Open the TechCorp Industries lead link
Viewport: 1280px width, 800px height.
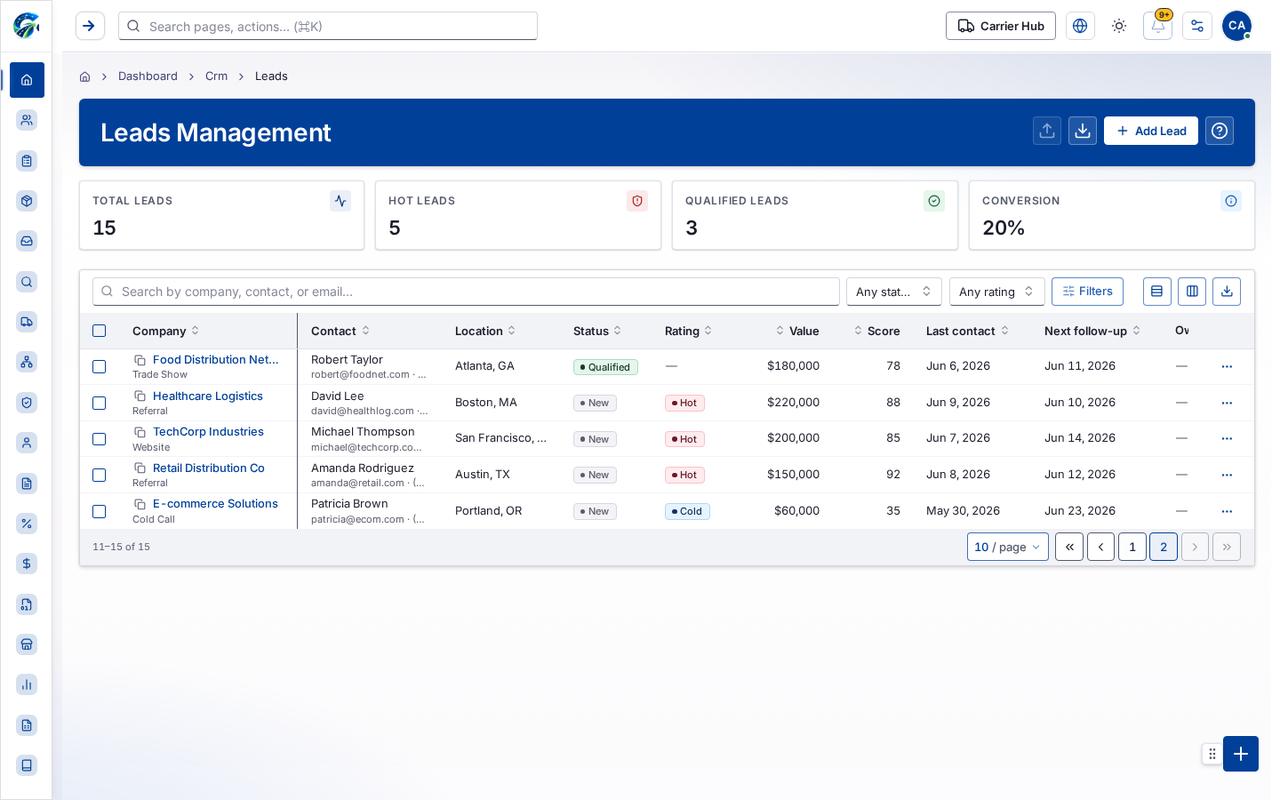[x=208, y=432]
